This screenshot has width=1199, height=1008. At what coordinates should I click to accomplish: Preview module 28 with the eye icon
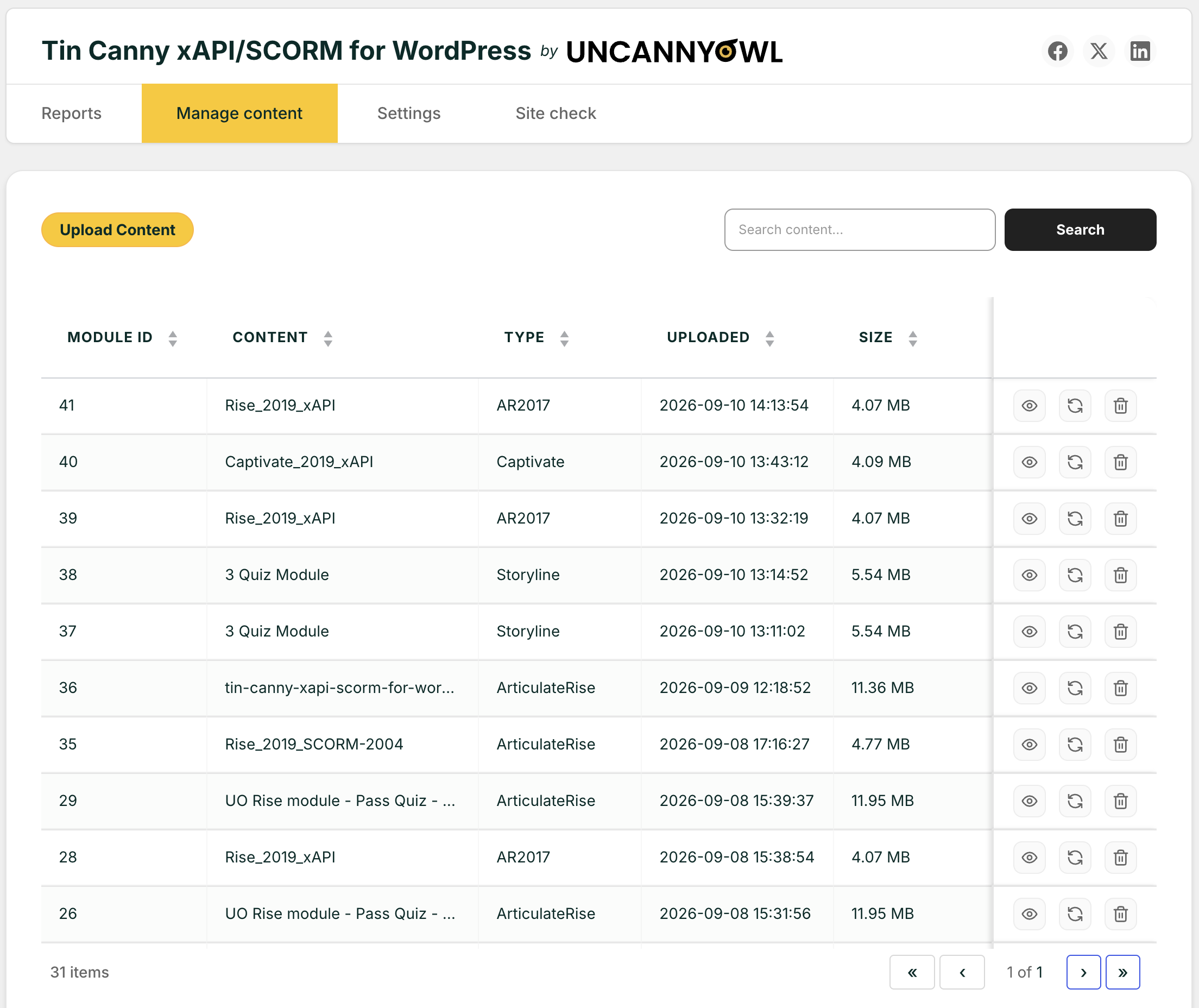(1030, 858)
